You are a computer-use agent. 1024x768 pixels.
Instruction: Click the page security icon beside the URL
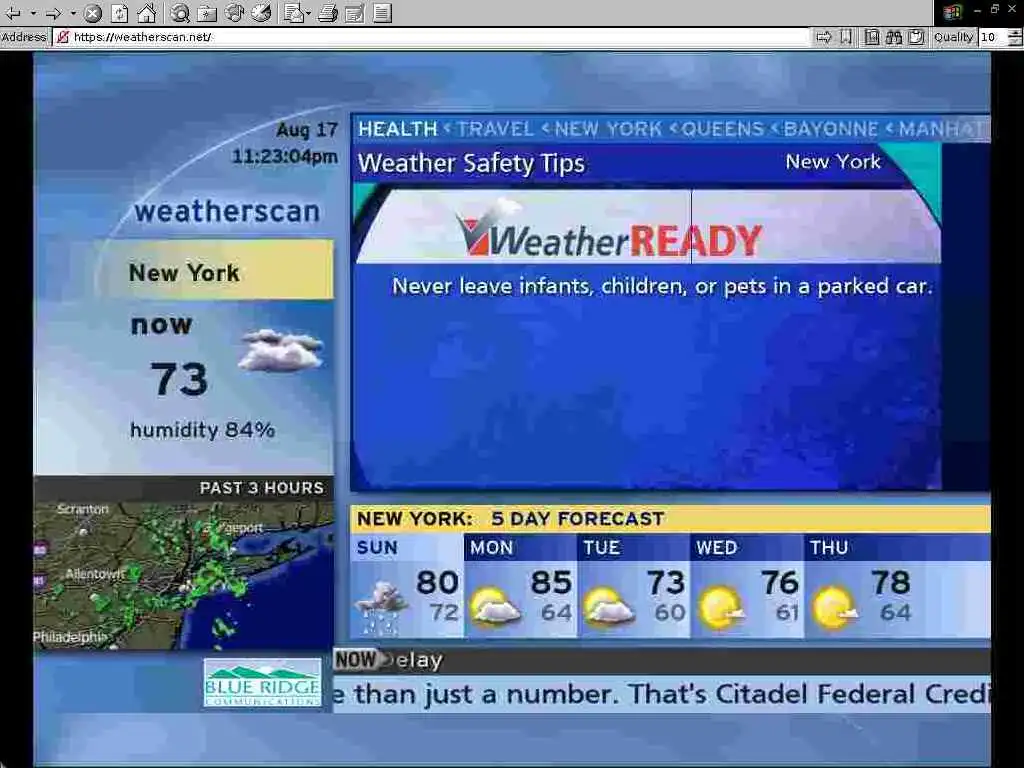pyautogui.click(x=63, y=37)
